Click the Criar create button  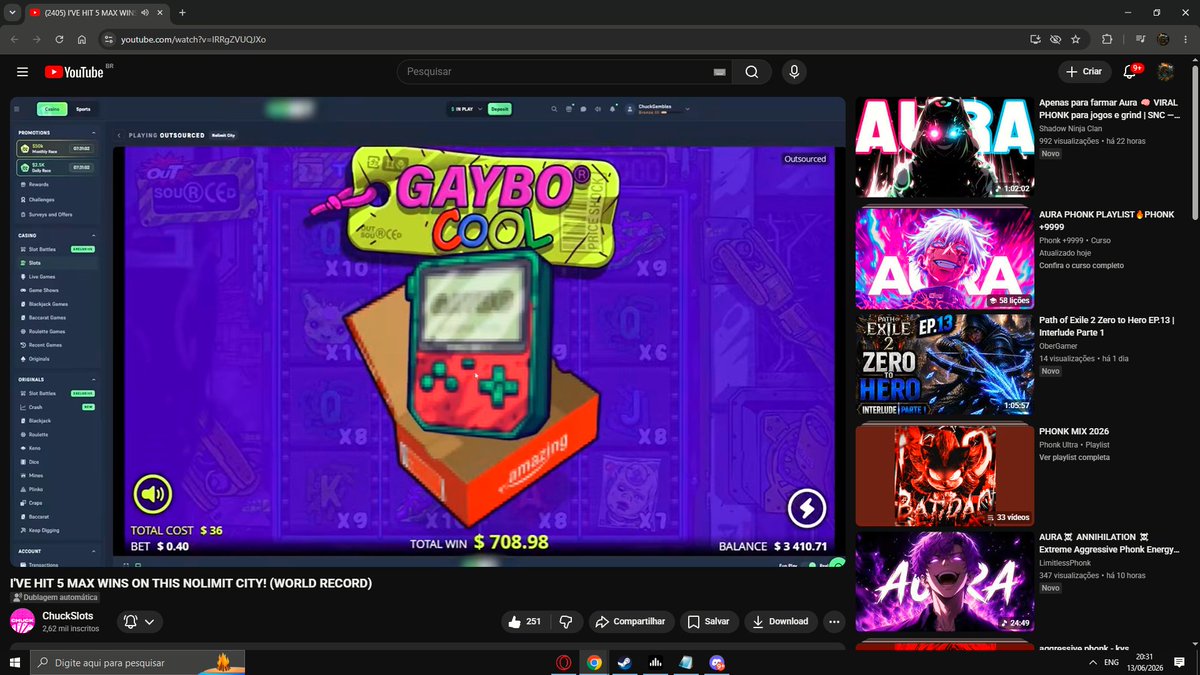pos(1084,72)
